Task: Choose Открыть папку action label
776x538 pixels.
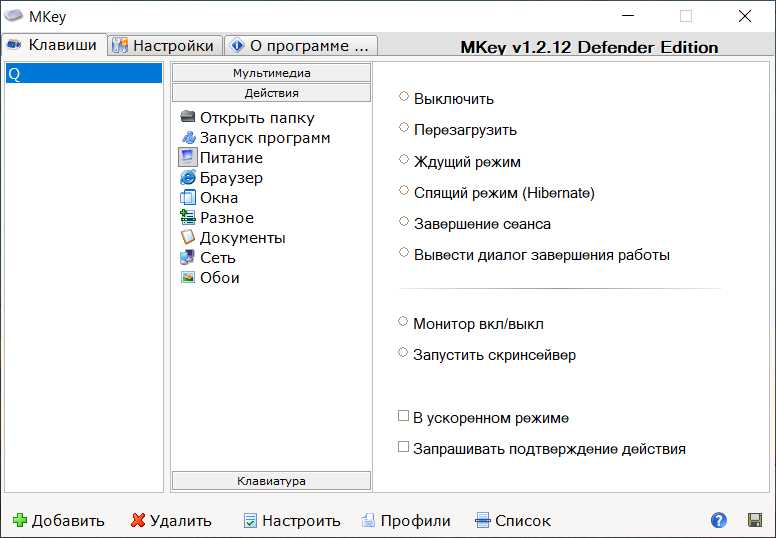Action: click(257, 118)
